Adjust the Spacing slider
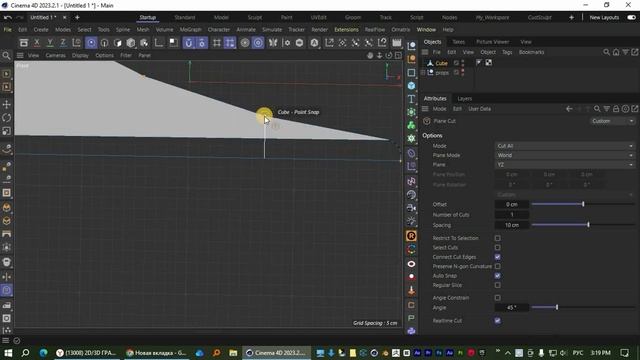Screen dimensions: 640x360 coord(583,225)
